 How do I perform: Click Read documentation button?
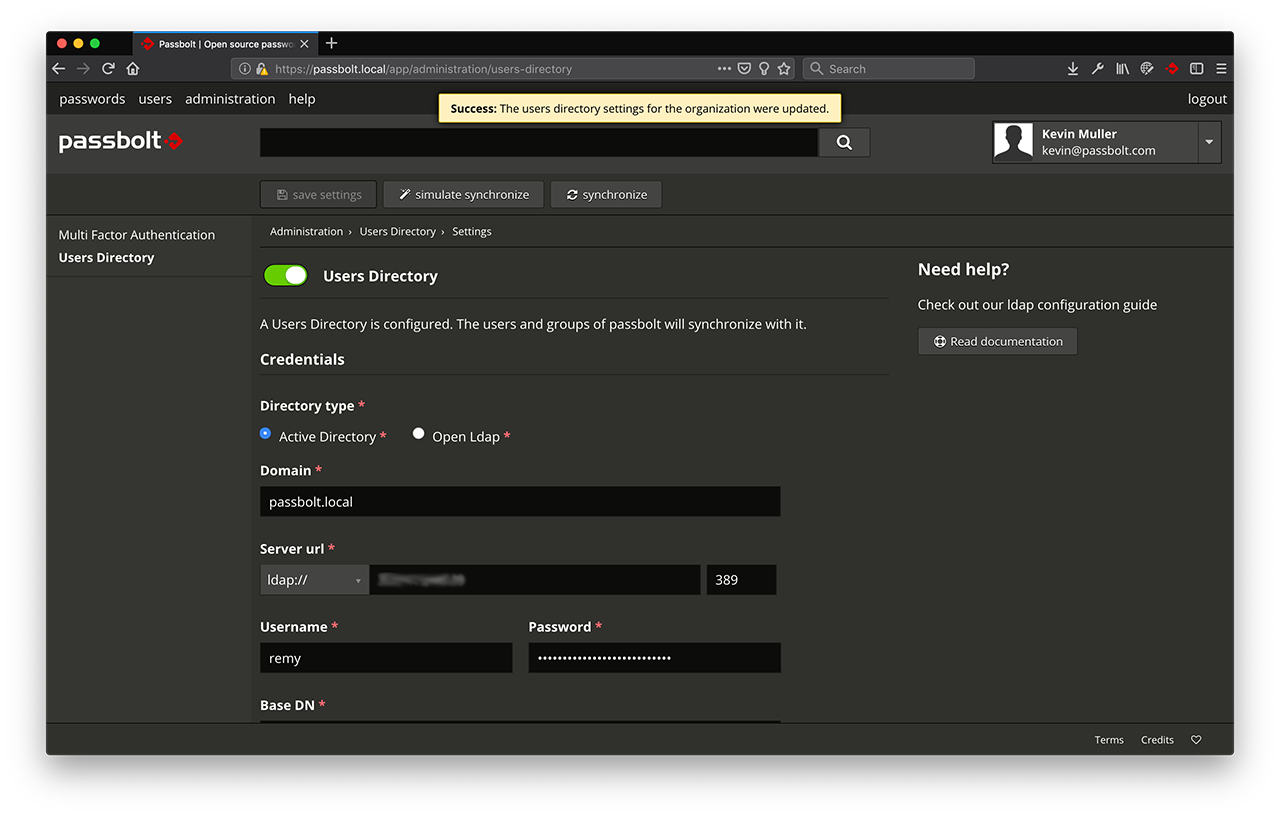click(997, 341)
